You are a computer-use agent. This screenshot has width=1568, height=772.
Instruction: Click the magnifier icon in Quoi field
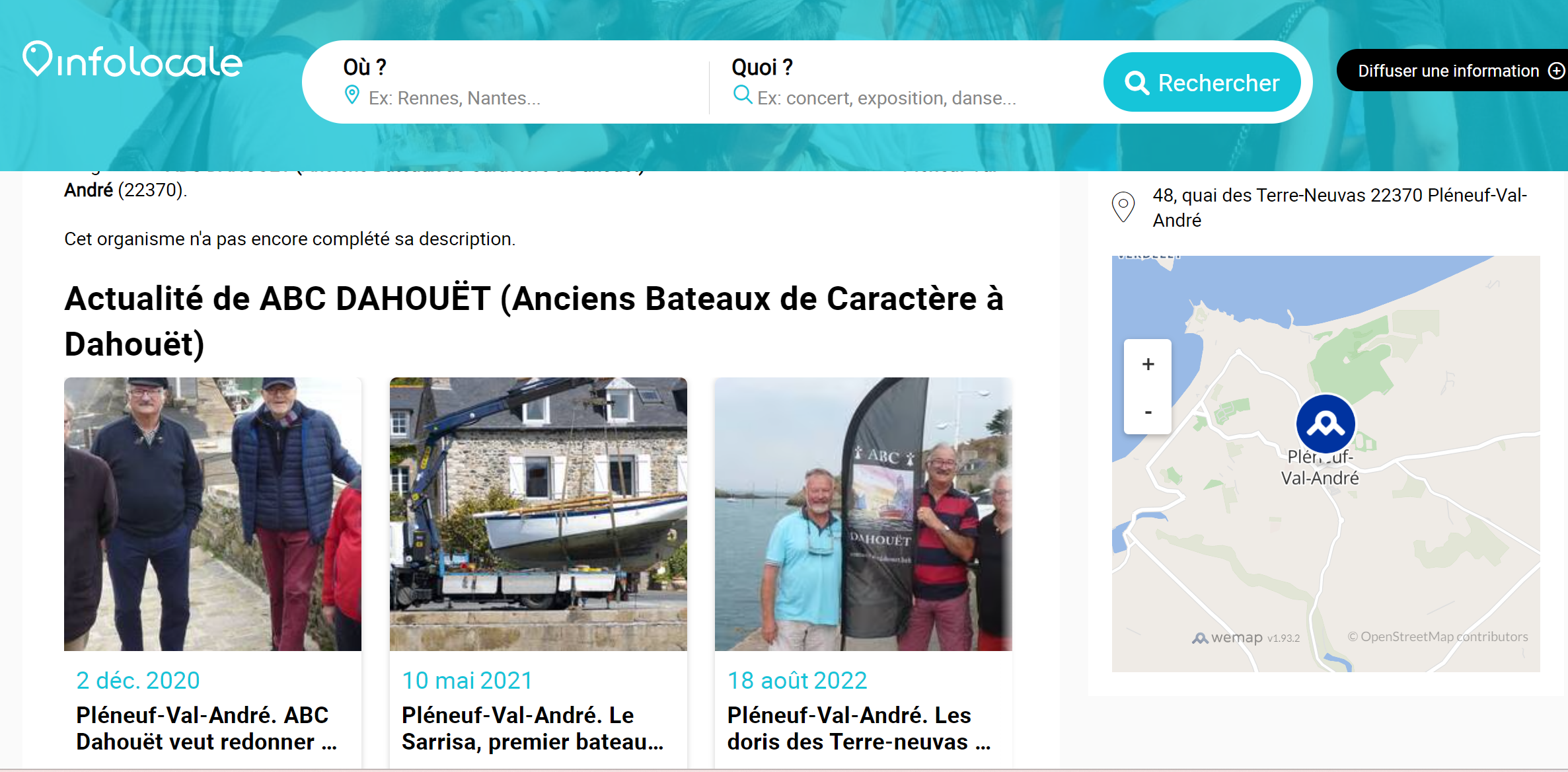742,95
